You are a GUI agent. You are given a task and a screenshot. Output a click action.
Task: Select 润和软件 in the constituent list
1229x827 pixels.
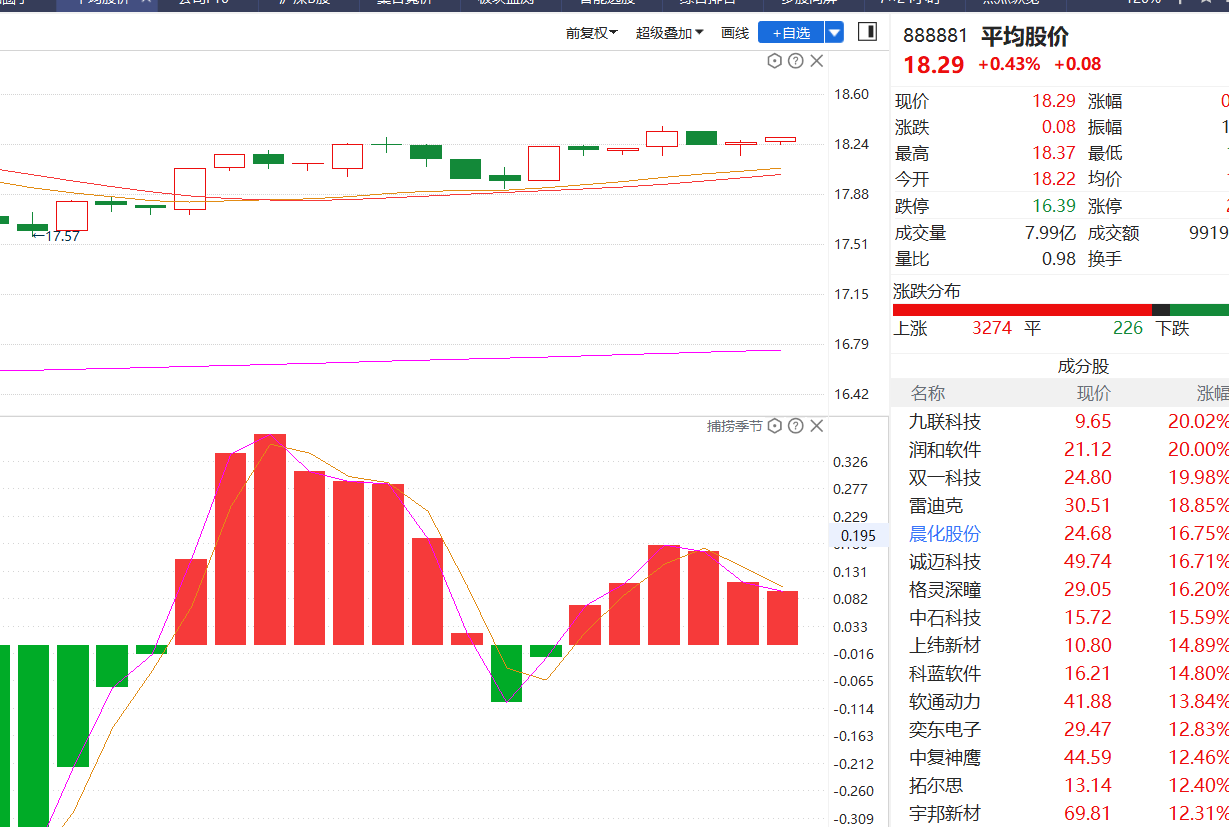click(x=945, y=450)
